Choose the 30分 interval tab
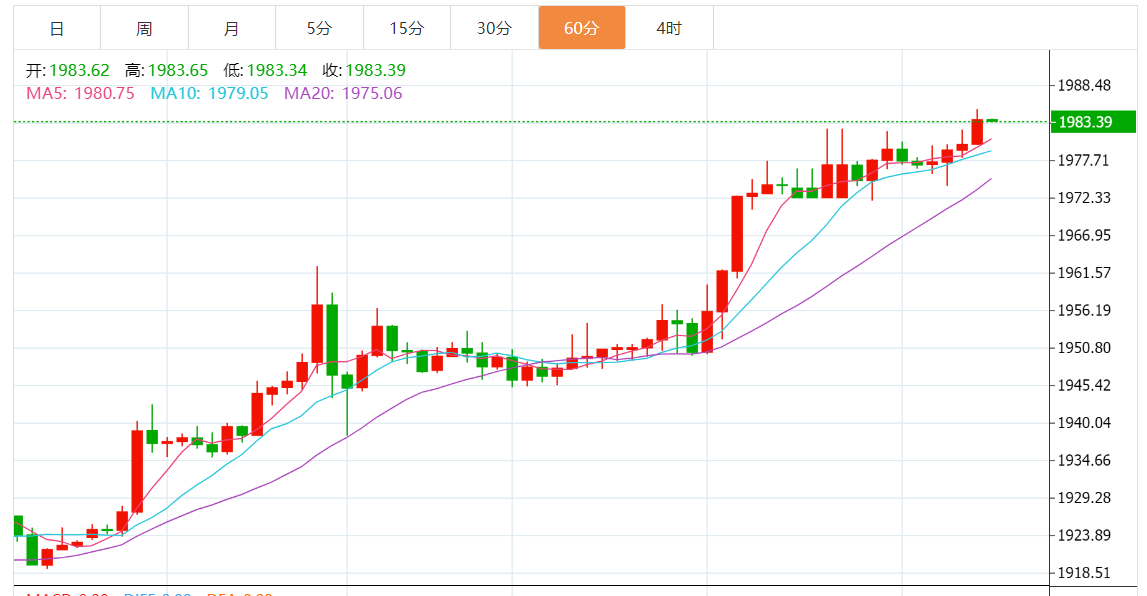This screenshot has width=1147, height=596. tap(494, 29)
